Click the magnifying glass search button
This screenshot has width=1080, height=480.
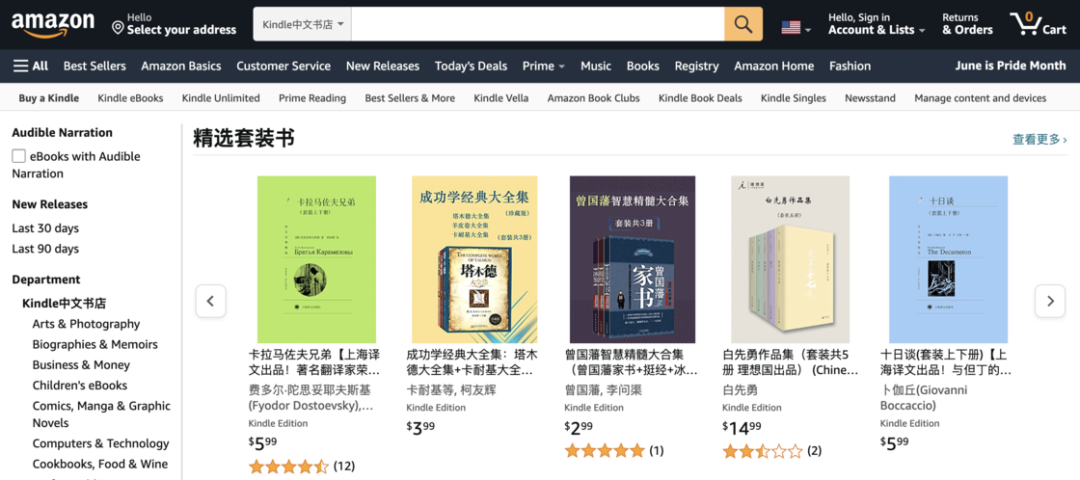pos(743,24)
